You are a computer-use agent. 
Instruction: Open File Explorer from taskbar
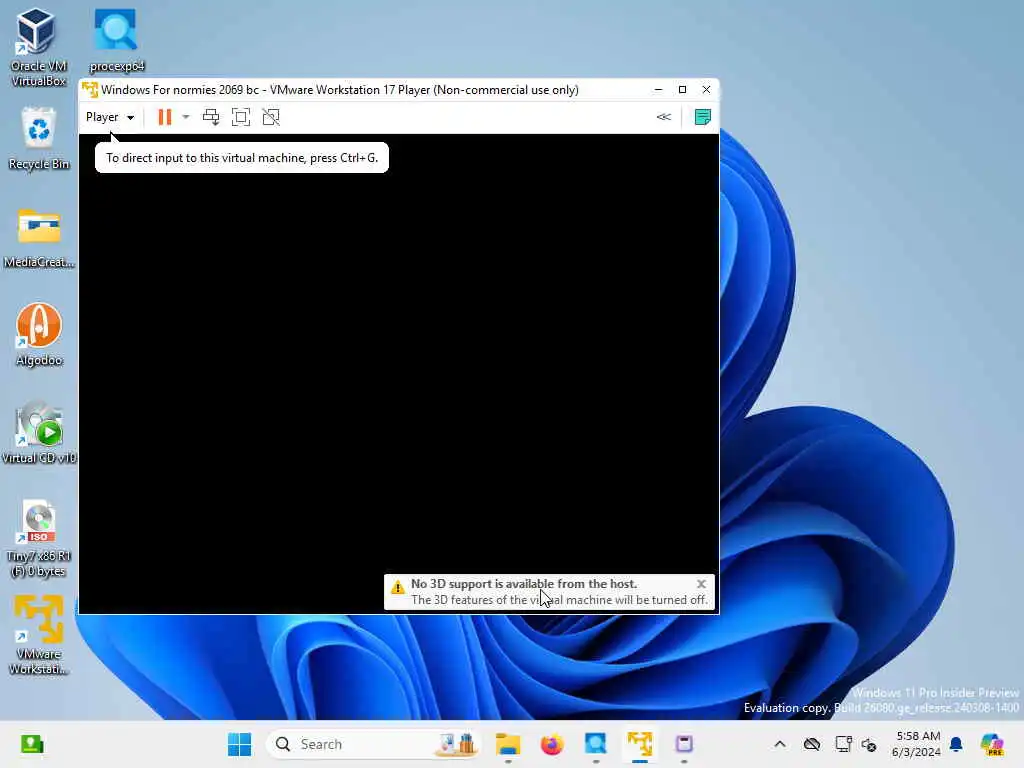point(507,744)
